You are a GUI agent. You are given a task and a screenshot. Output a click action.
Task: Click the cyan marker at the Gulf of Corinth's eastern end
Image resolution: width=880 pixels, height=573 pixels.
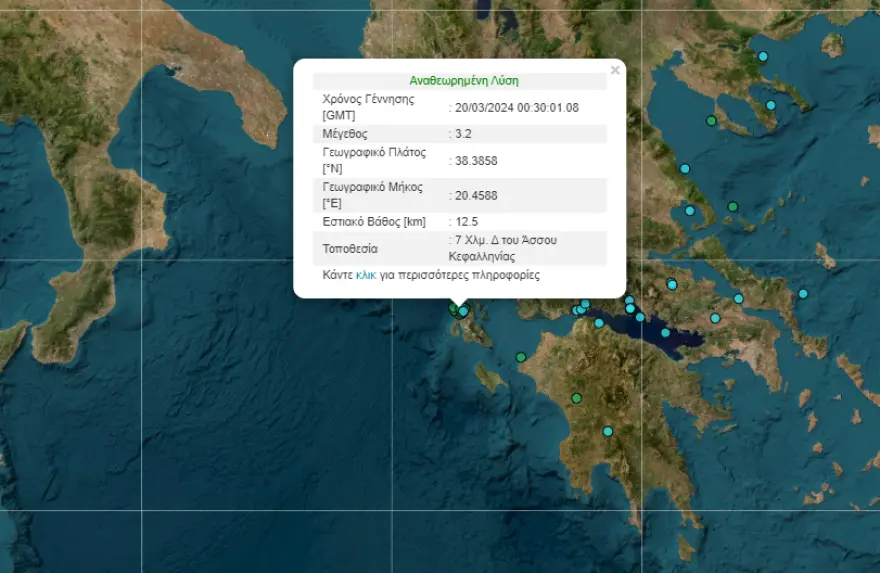pyautogui.click(x=665, y=333)
